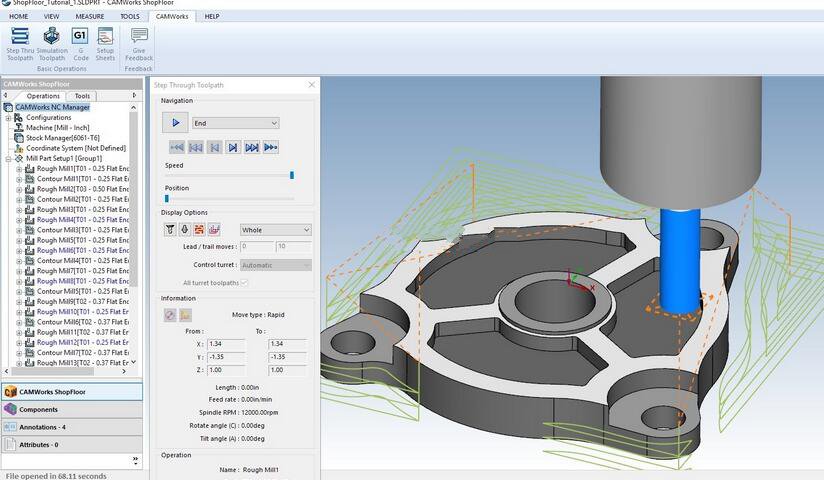Skip to previous operation button
This screenshot has height=480, width=824.
click(x=195, y=148)
